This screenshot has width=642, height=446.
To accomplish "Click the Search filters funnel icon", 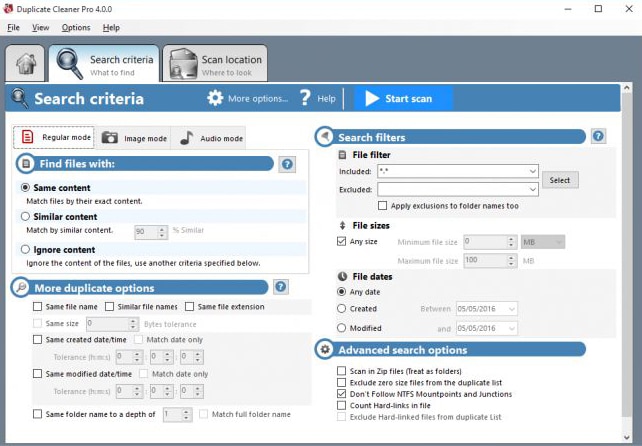I will 325,136.
